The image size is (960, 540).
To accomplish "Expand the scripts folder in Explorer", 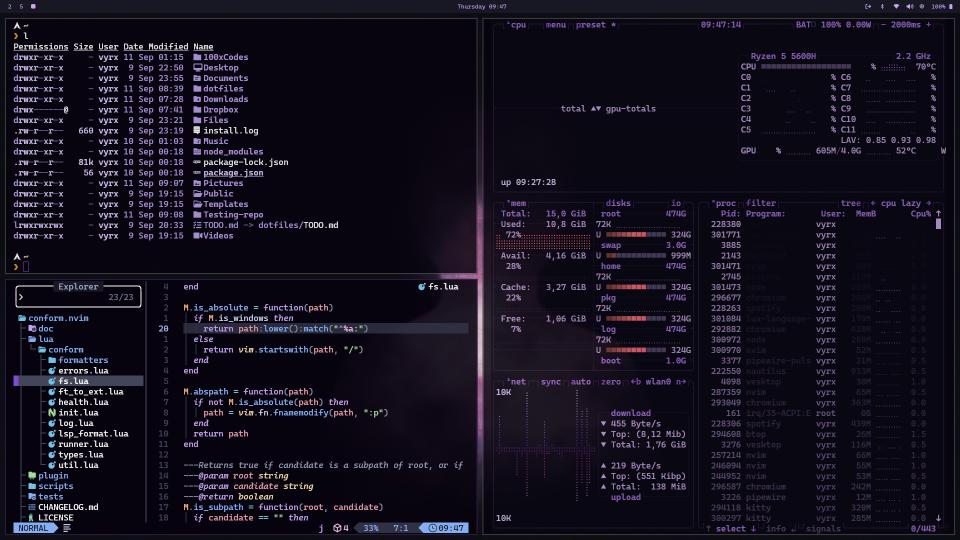I will point(51,486).
